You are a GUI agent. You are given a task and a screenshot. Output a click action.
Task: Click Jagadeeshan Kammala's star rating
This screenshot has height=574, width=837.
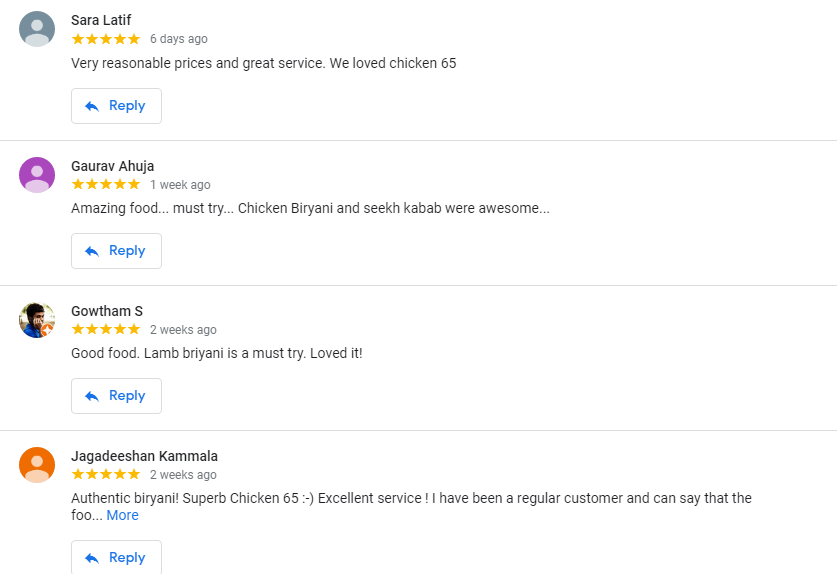(106, 475)
